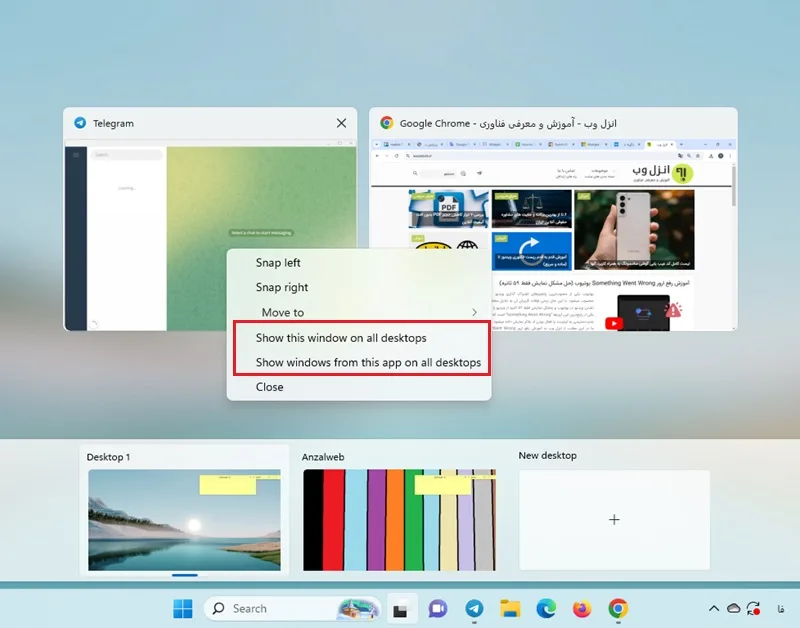The width and height of the screenshot is (800, 628).
Task: Click the search magnifier icon in taskbar
Action: point(218,608)
